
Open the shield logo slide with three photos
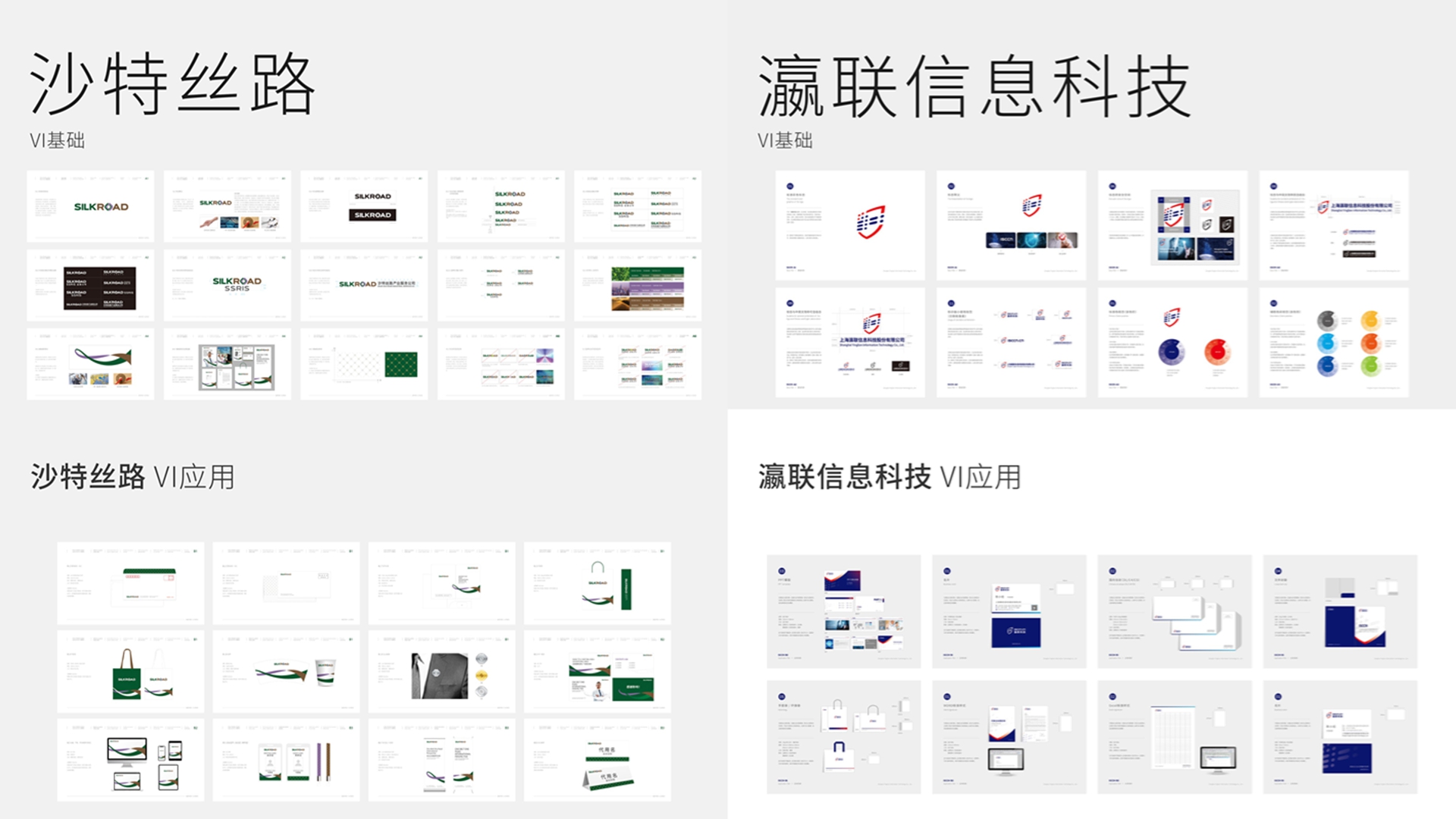[1012, 225]
